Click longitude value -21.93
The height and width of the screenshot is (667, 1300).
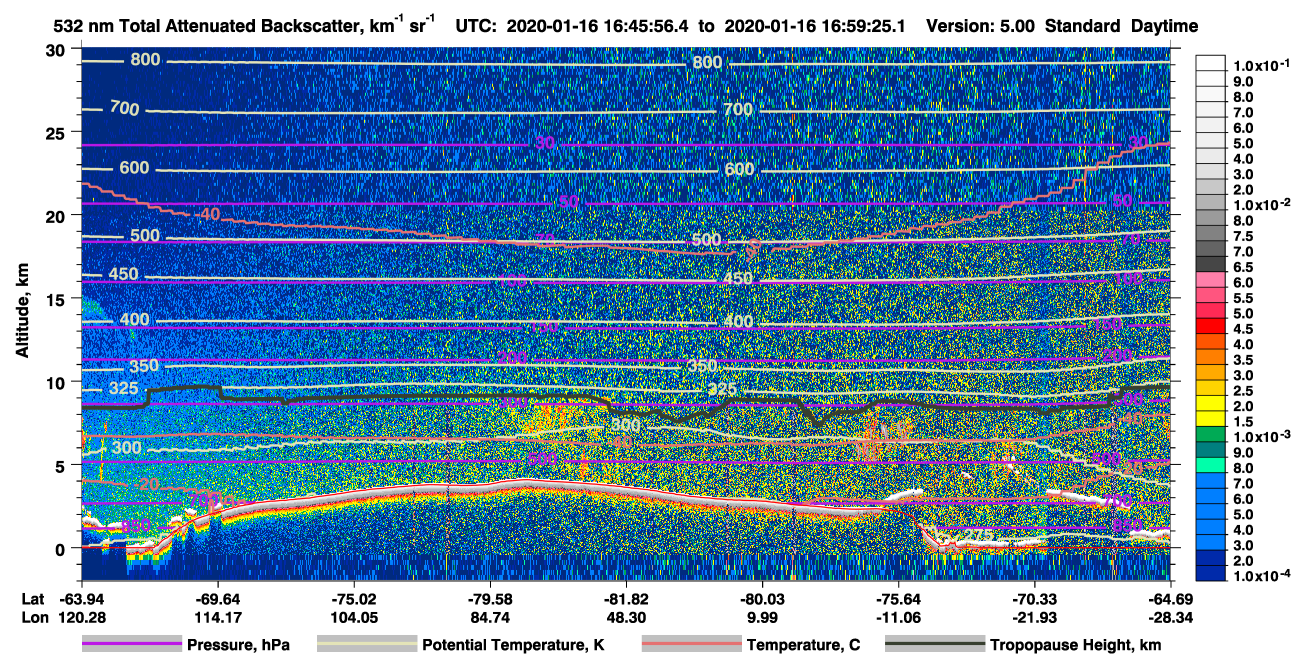click(x=1034, y=616)
